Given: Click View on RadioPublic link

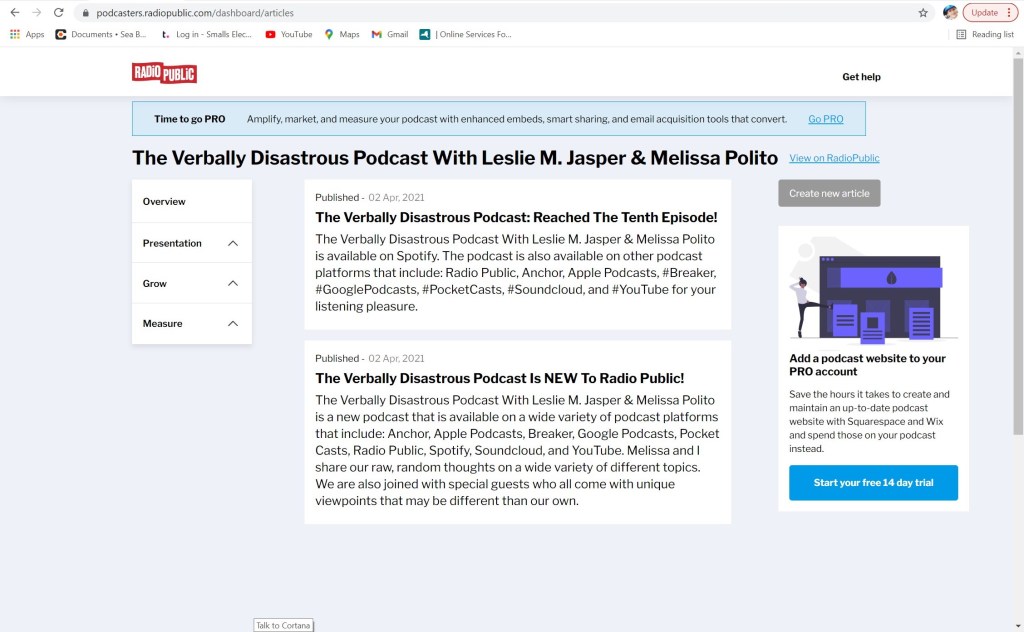Looking at the screenshot, I should pos(834,158).
